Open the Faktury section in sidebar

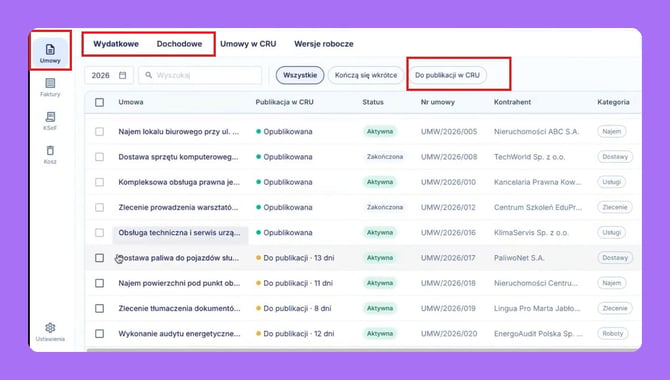point(50,87)
